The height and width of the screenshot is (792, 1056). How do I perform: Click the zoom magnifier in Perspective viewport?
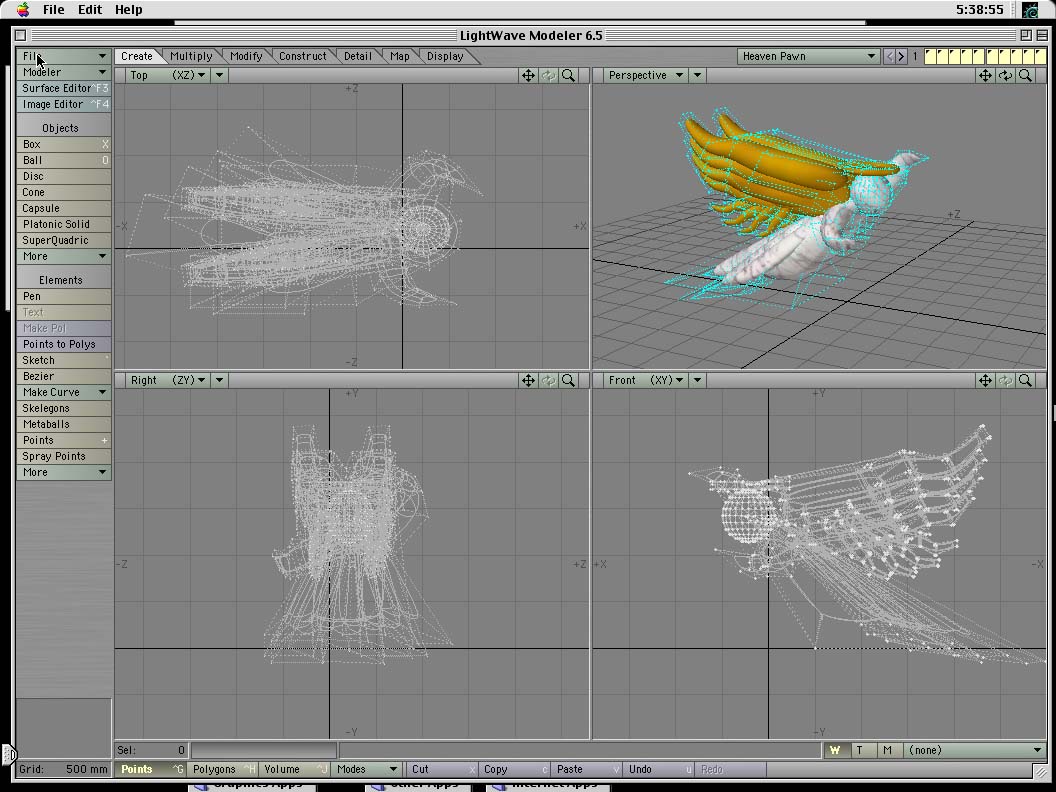[1025, 75]
